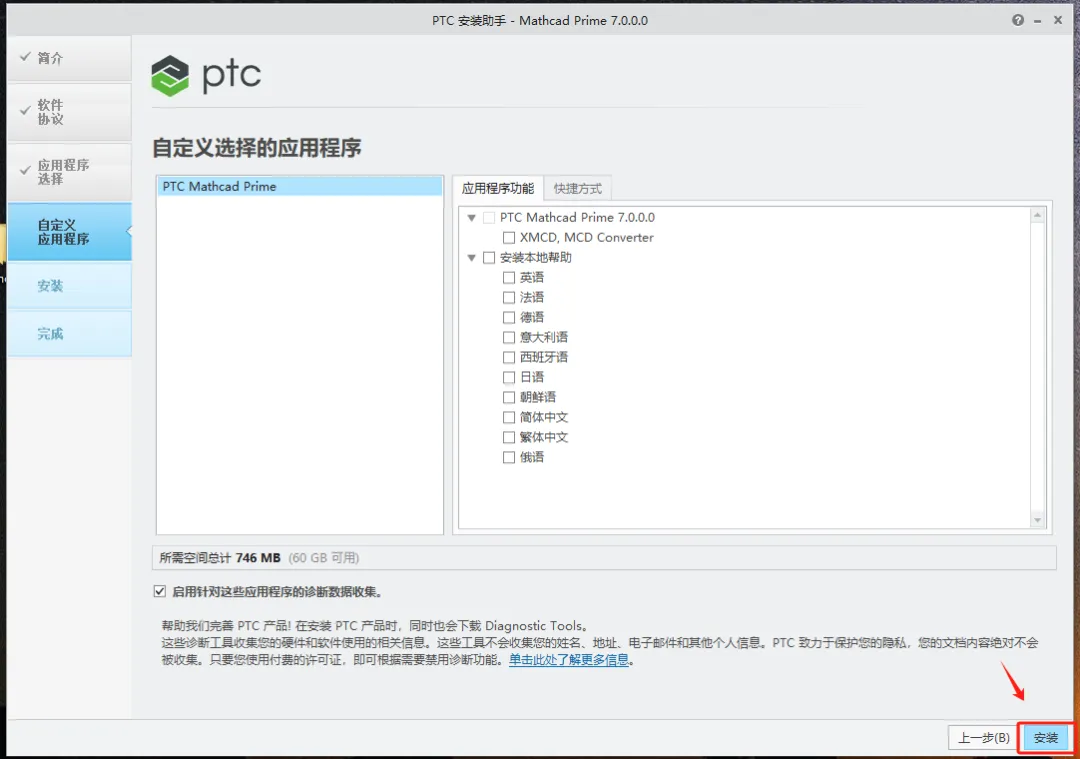Click the 安装 install button
Viewport: 1080px width, 759px height.
[x=1046, y=738]
